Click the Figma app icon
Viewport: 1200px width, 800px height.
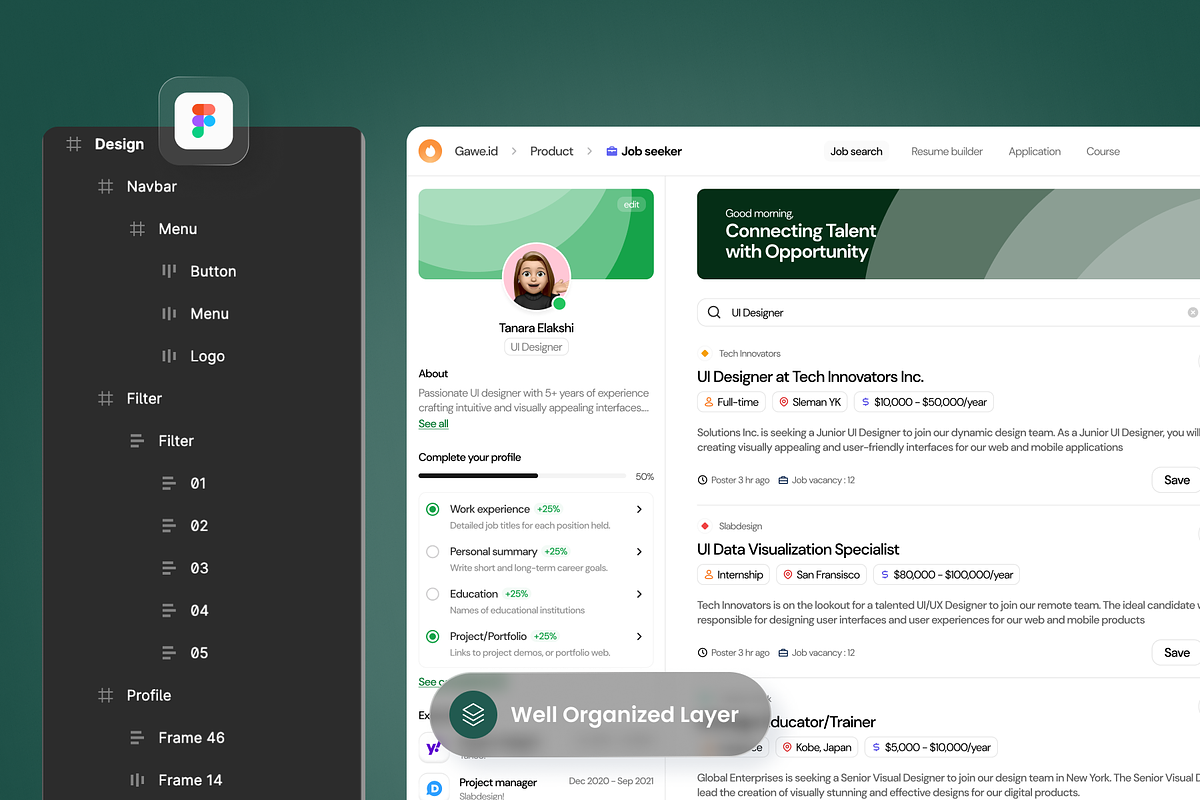pyautogui.click(x=204, y=120)
